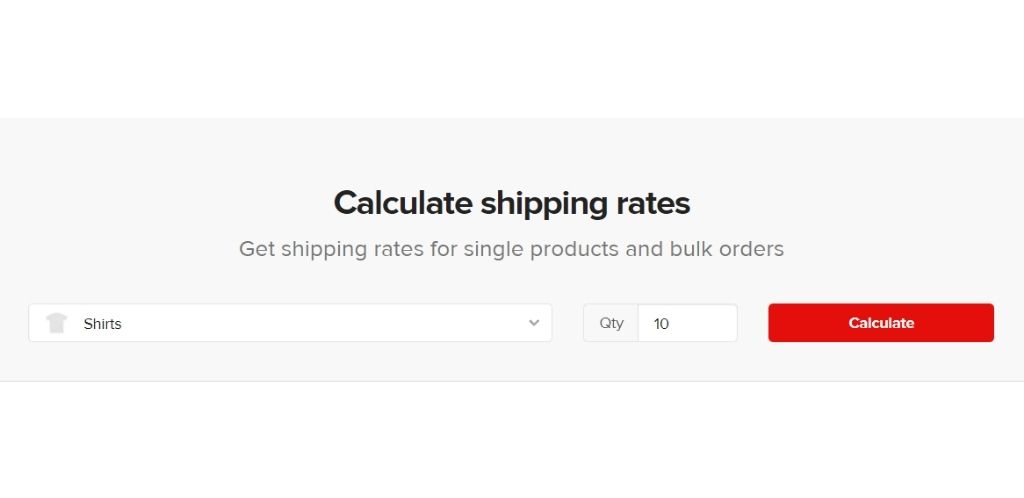Focus the quantity input showing 10
Image resolution: width=1024 pixels, height=498 pixels.
point(688,323)
